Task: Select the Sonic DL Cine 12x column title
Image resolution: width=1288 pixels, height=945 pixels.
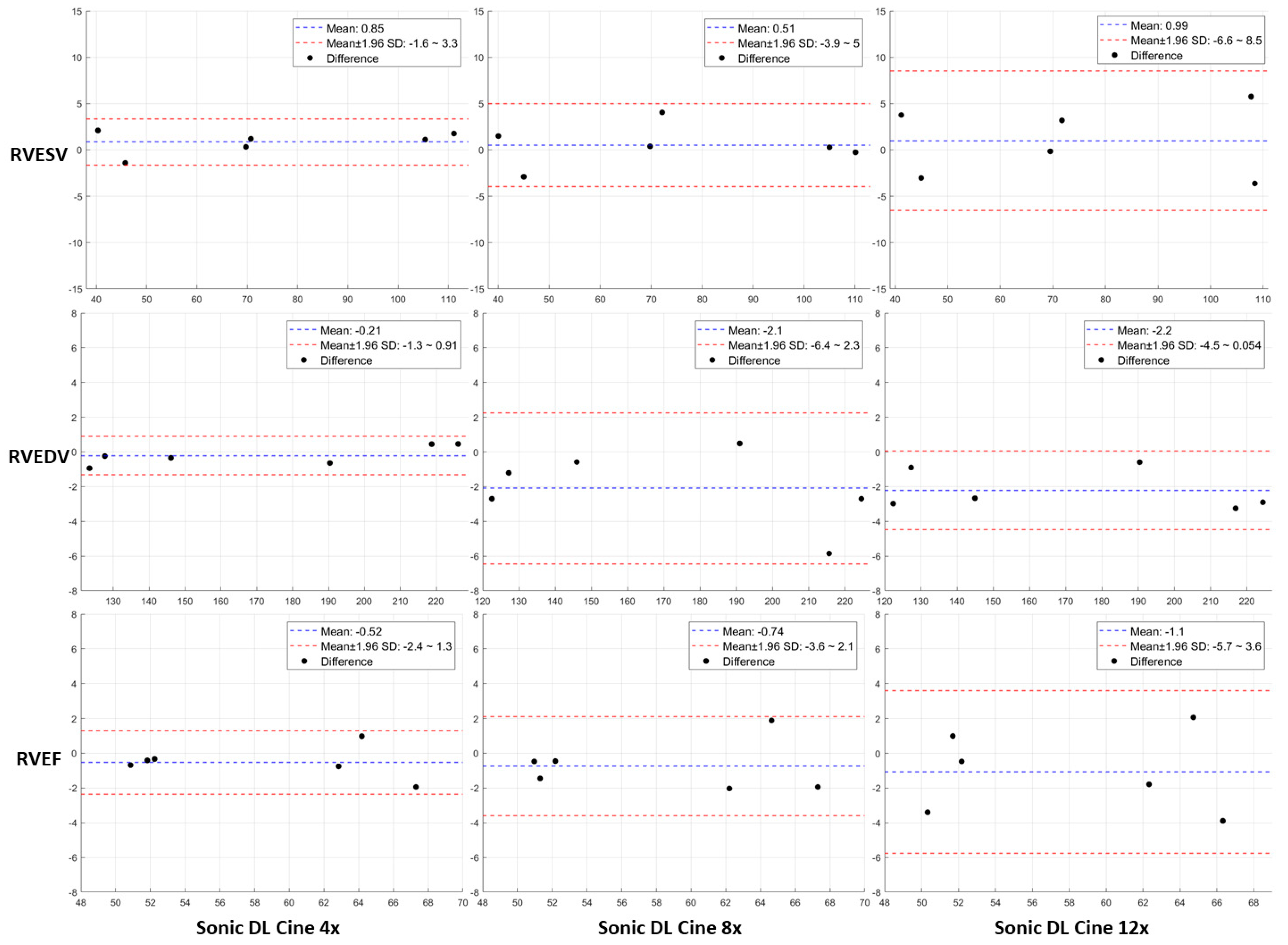Action: click(1071, 928)
